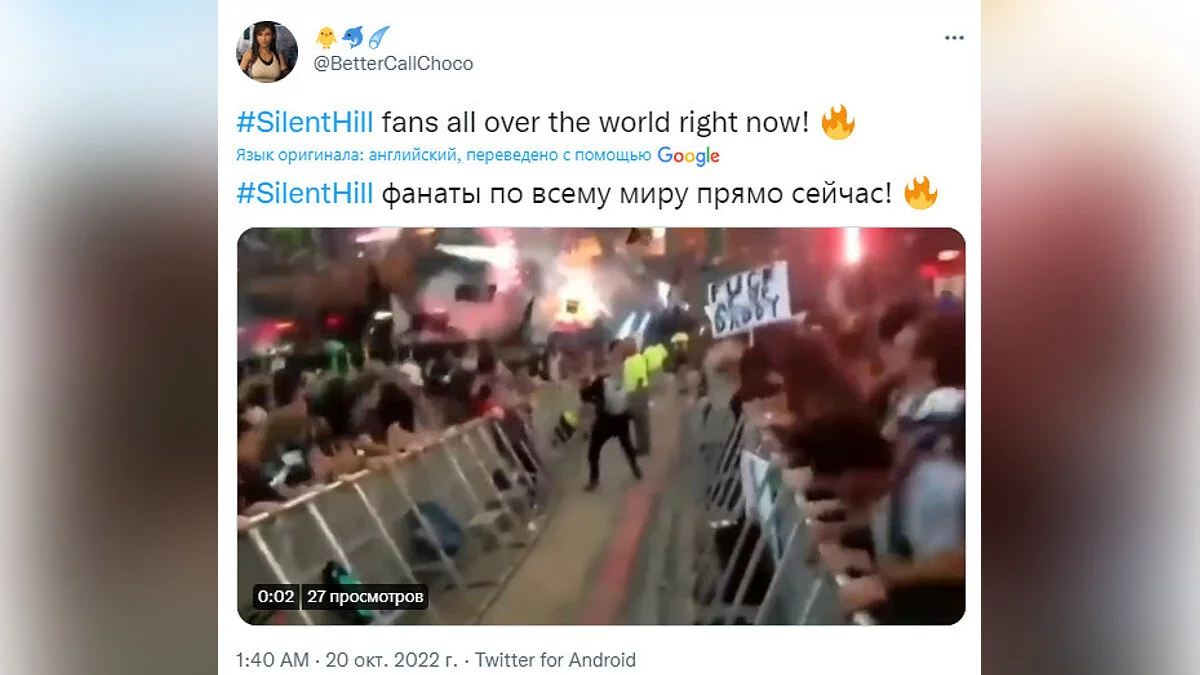Click the 0:02 video time badge
1200x675 pixels.
(x=276, y=597)
